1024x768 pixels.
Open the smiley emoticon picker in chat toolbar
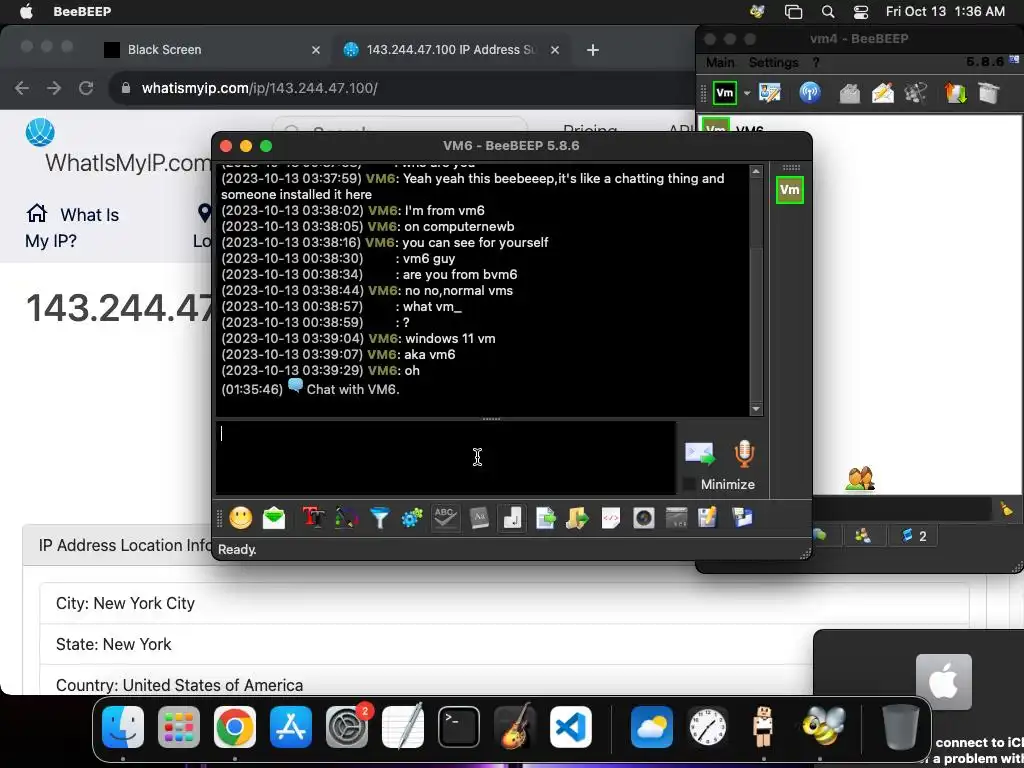coord(240,519)
